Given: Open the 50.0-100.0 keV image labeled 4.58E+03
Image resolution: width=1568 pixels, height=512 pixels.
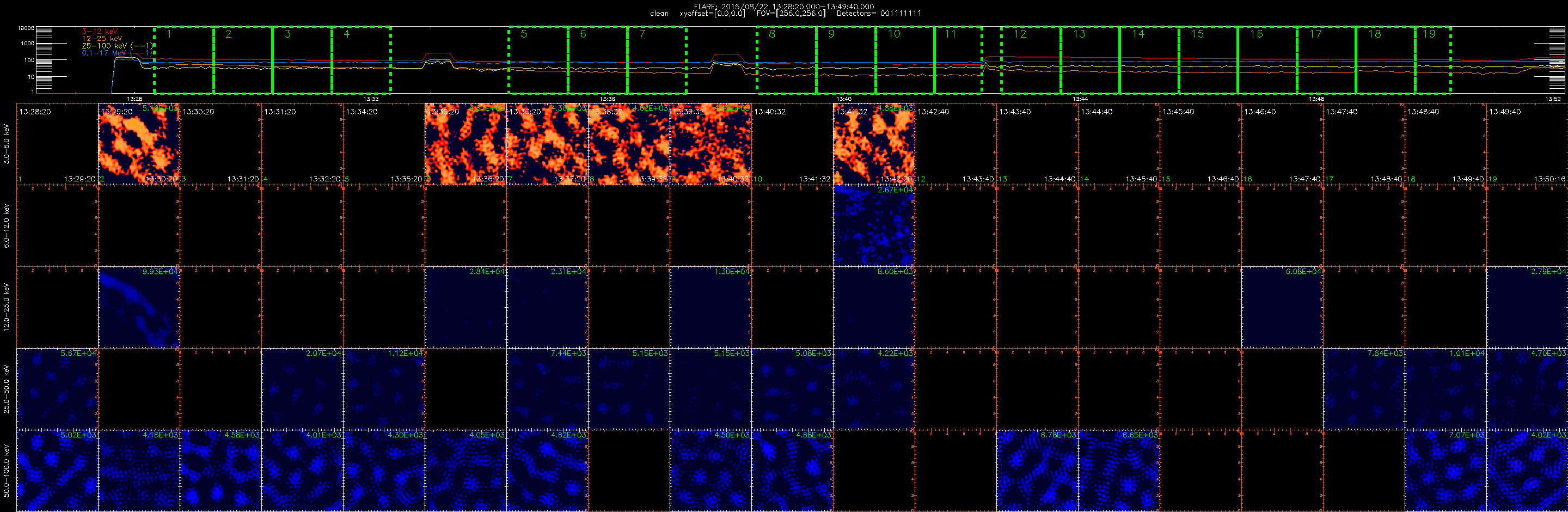Looking at the screenshot, I should tap(220, 471).
